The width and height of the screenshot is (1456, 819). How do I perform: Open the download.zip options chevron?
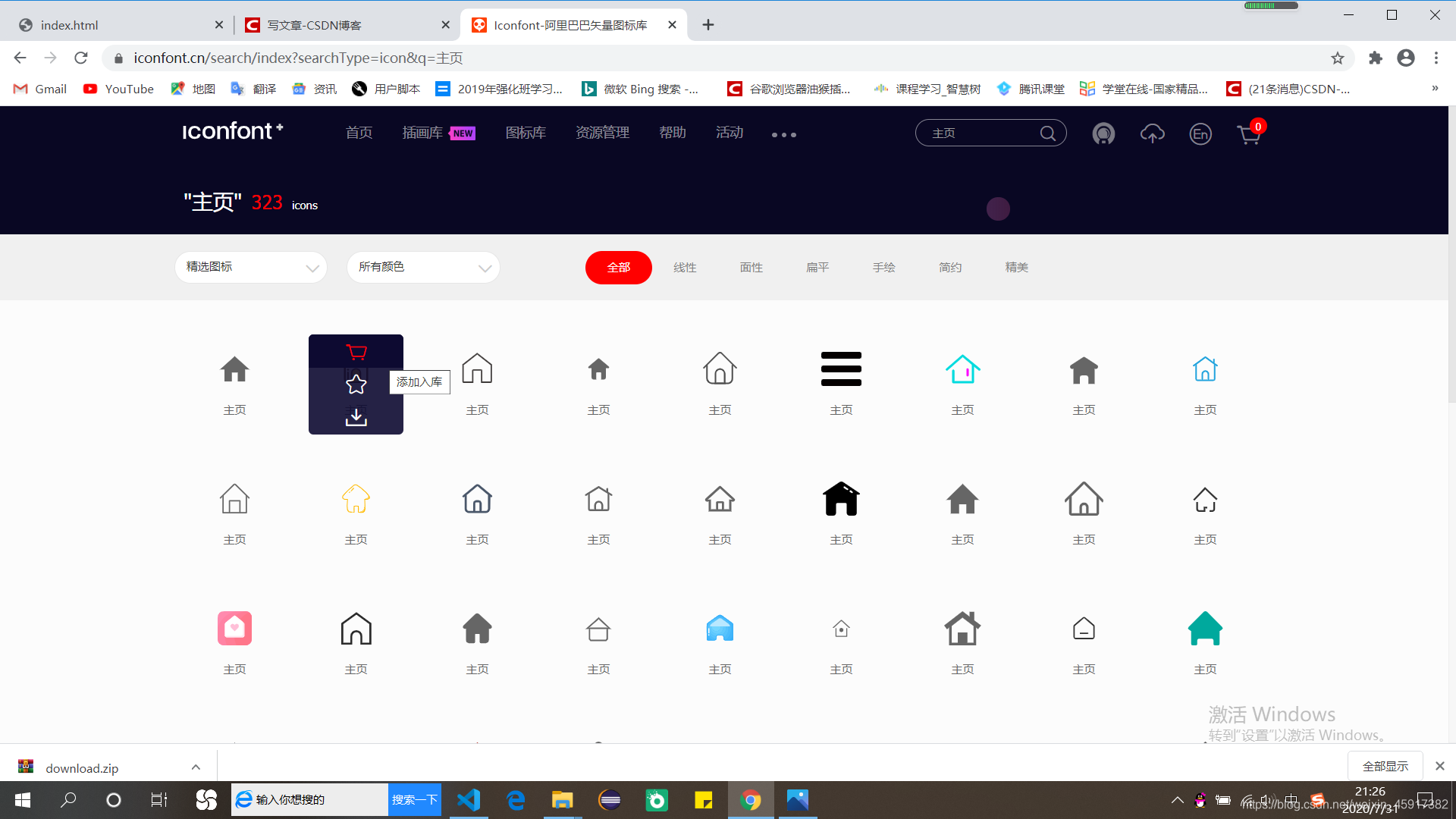[x=196, y=767]
